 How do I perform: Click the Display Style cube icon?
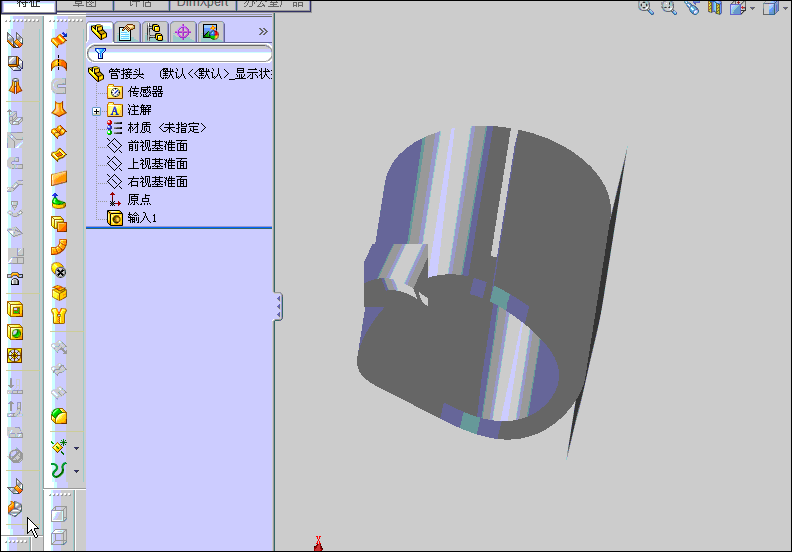[x=770, y=8]
